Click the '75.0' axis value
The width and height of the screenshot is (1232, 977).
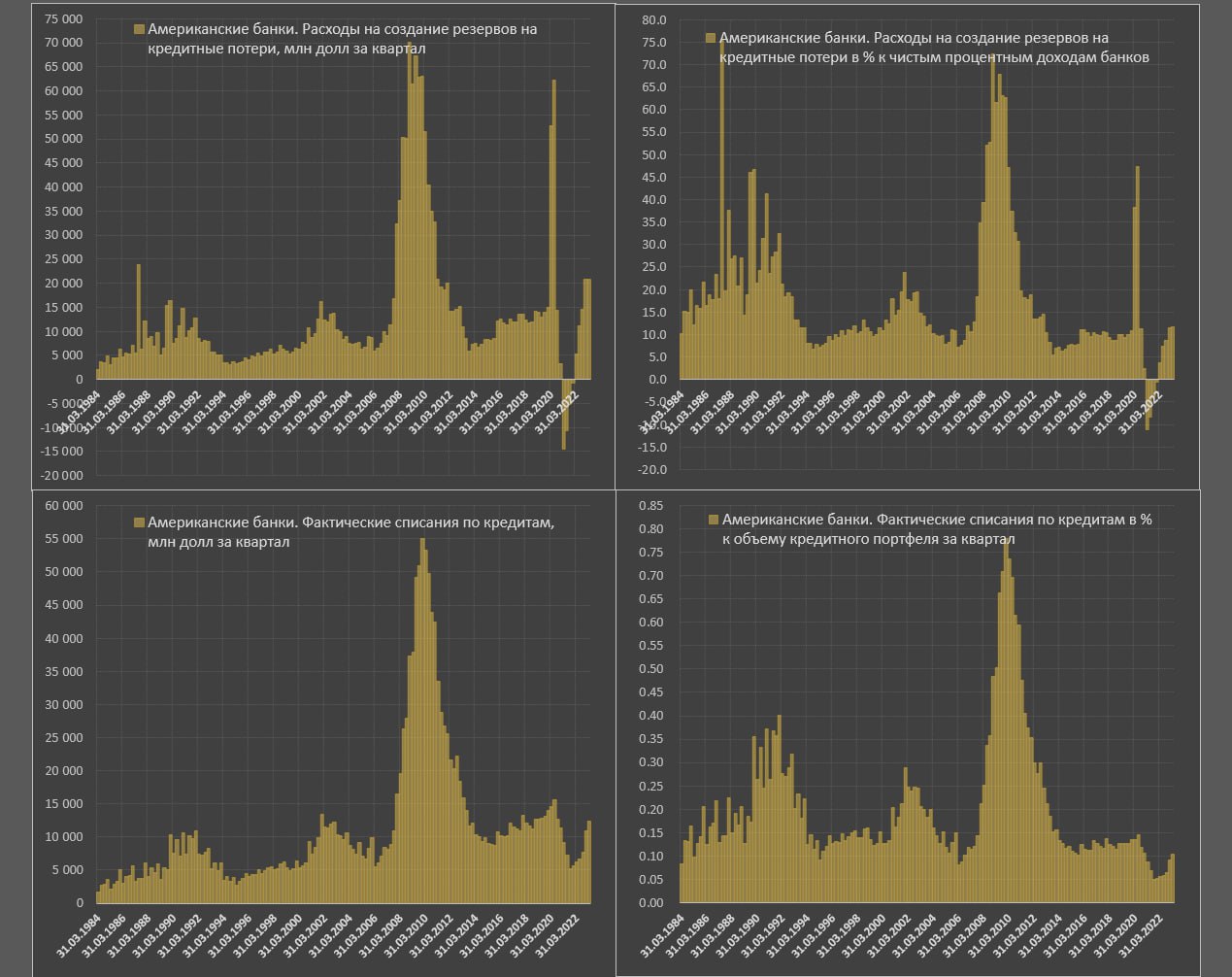tap(654, 42)
